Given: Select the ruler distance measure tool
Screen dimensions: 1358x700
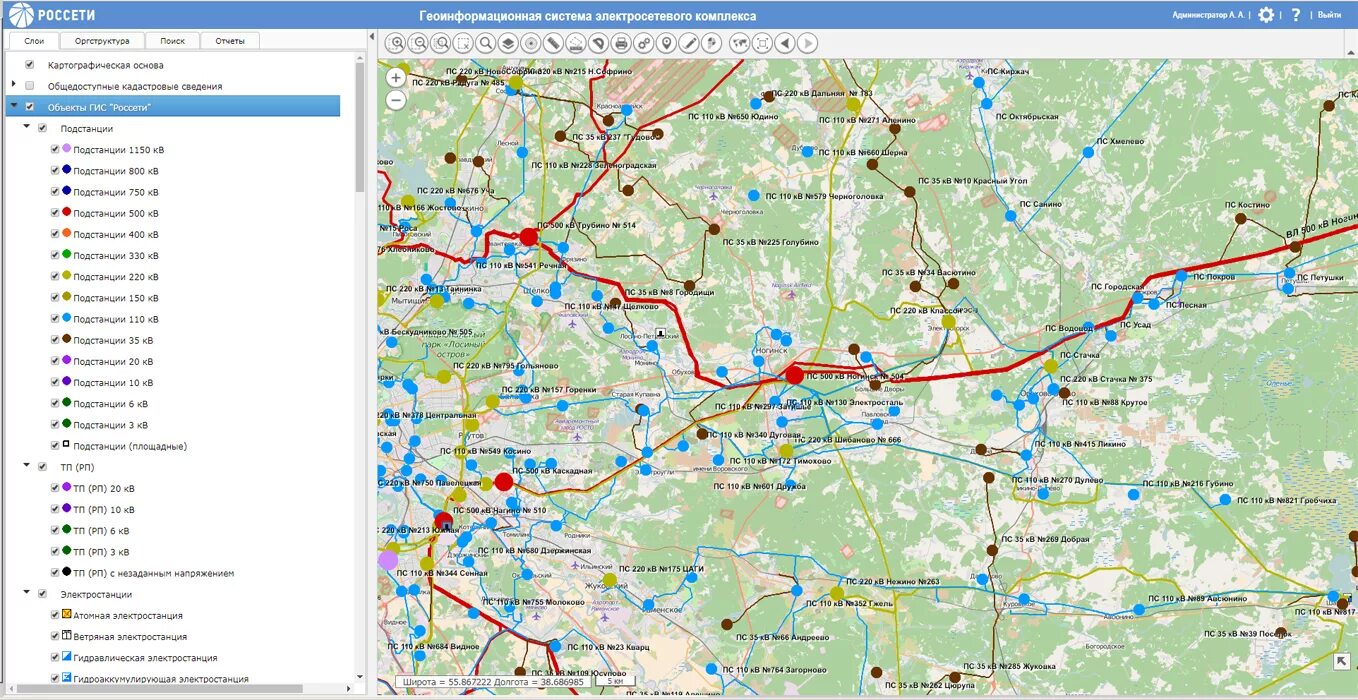Looking at the screenshot, I should [x=553, y=43].
